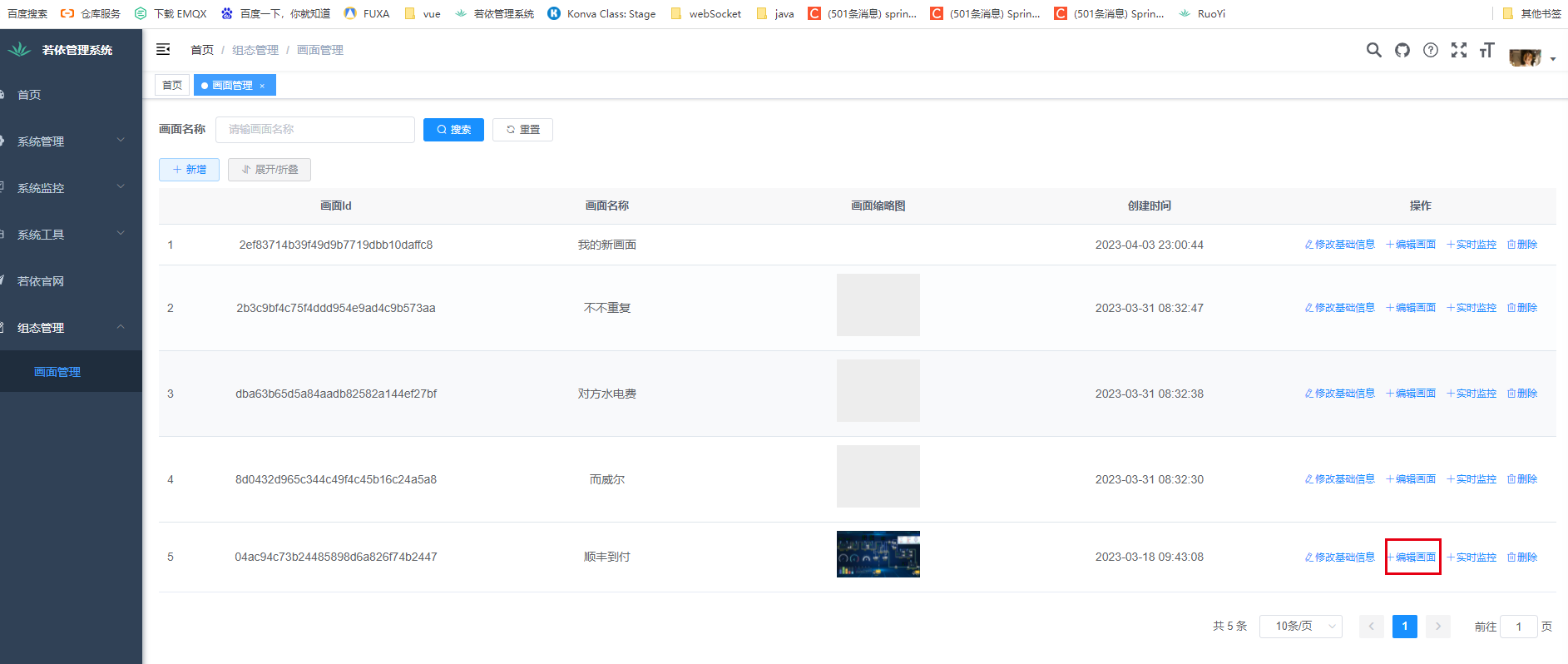
Task: Click the search magnifier icon in header
Action: point(1373,50)
